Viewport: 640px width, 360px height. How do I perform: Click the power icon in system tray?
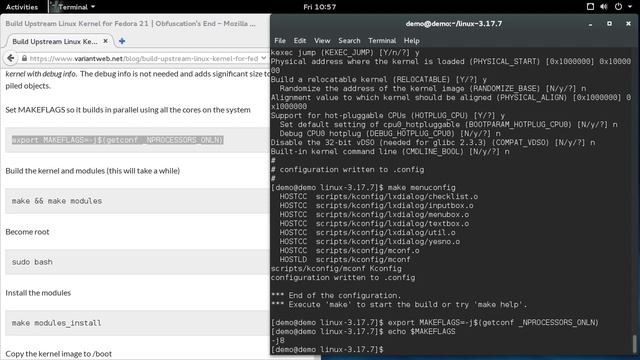coord(618,7)
